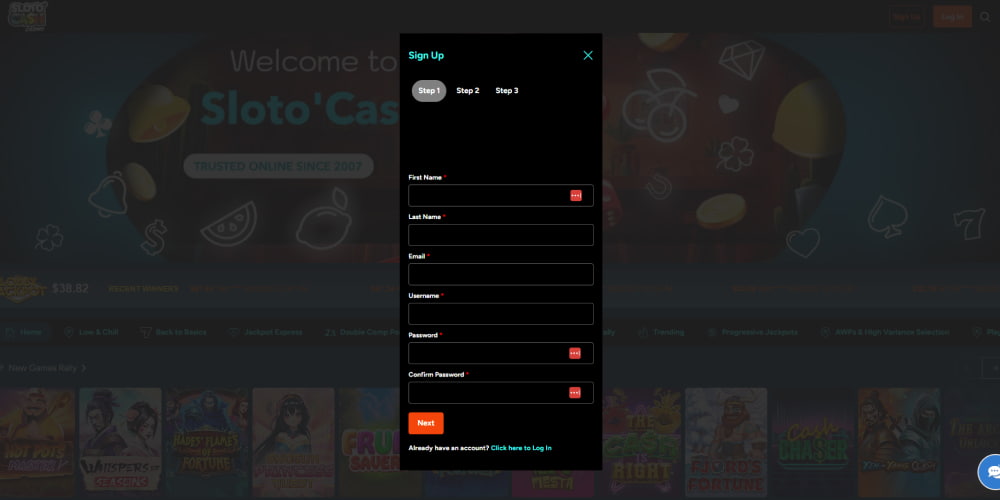This screenshot has height=500, width=1000.
Task: Open the search magnifier icon in header
Action: coord(985,17)
